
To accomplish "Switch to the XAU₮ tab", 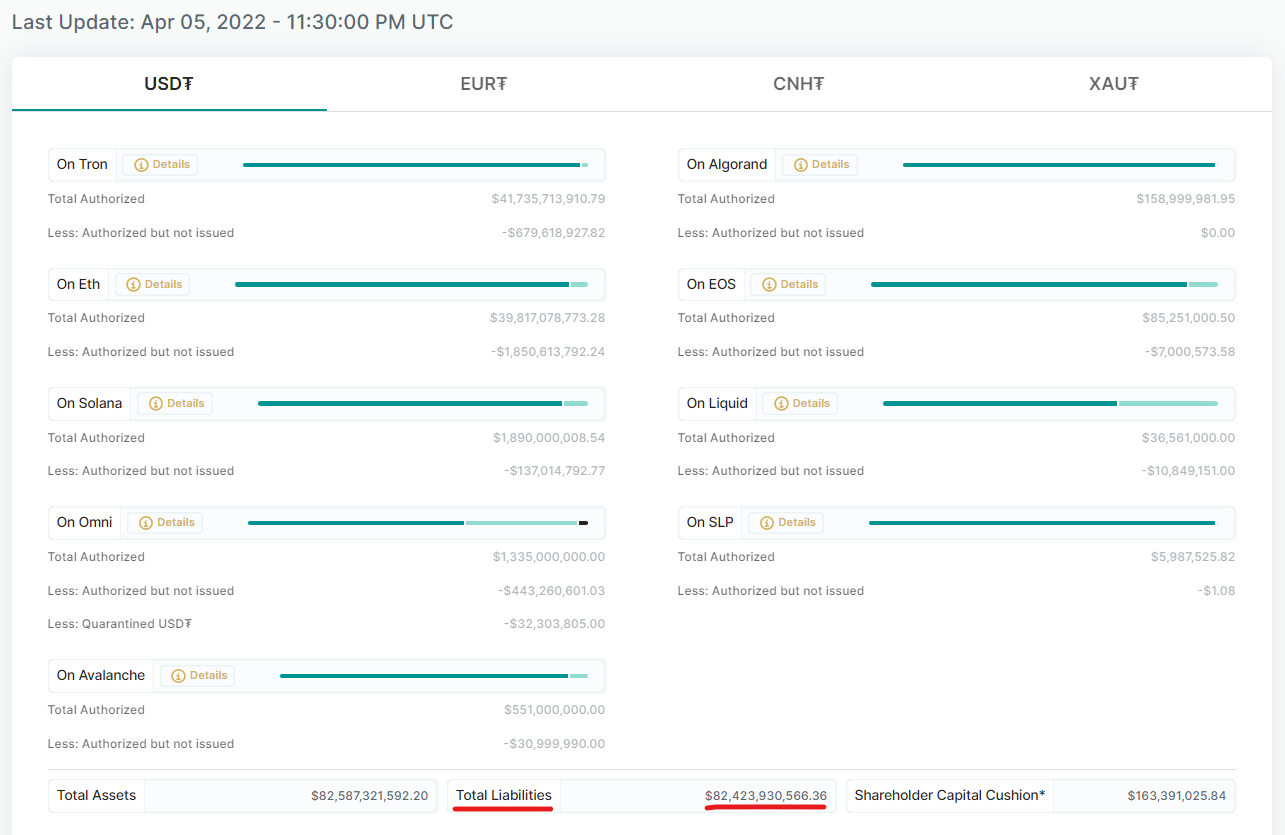I will click(1114, 84).
